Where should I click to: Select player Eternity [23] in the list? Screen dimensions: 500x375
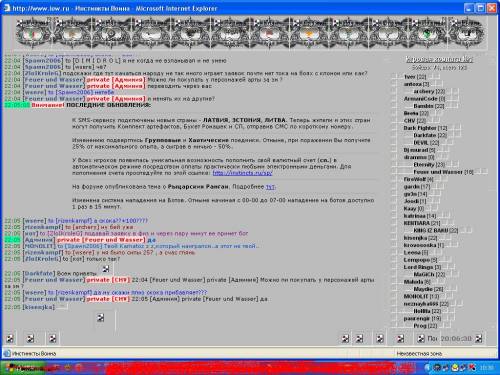click(x=429, y=165)
